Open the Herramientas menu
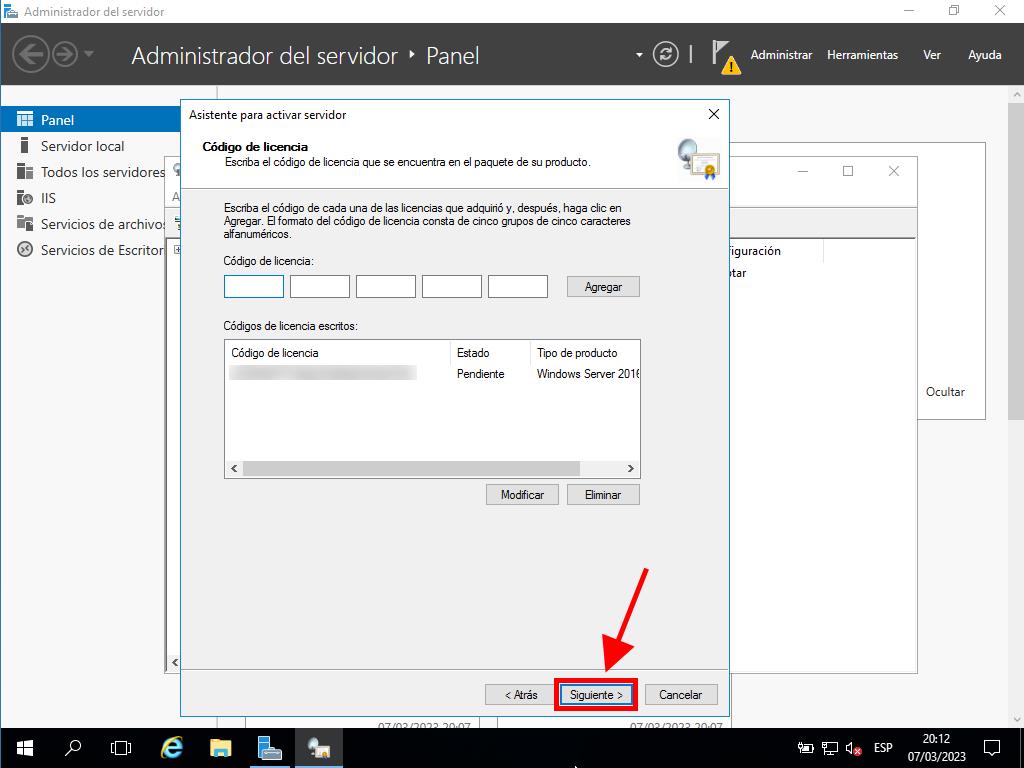Screen dimensions: 1024x768 click(x=862, y=55)
